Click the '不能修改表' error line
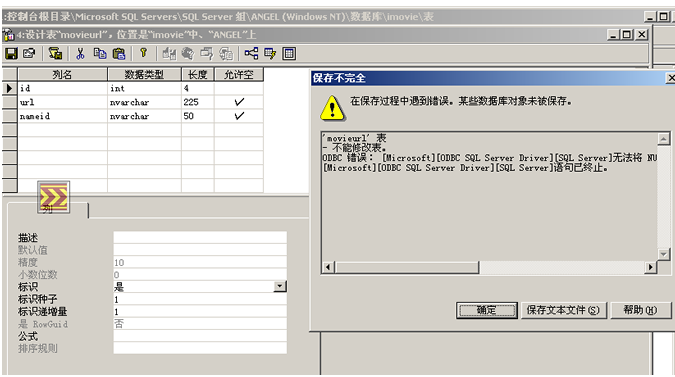 [x=355, y=148]
